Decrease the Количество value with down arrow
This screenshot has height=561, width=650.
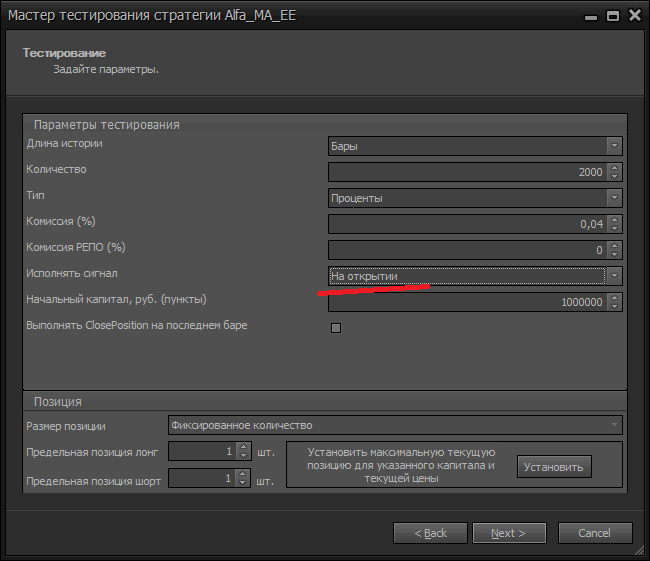coord(614,177)
